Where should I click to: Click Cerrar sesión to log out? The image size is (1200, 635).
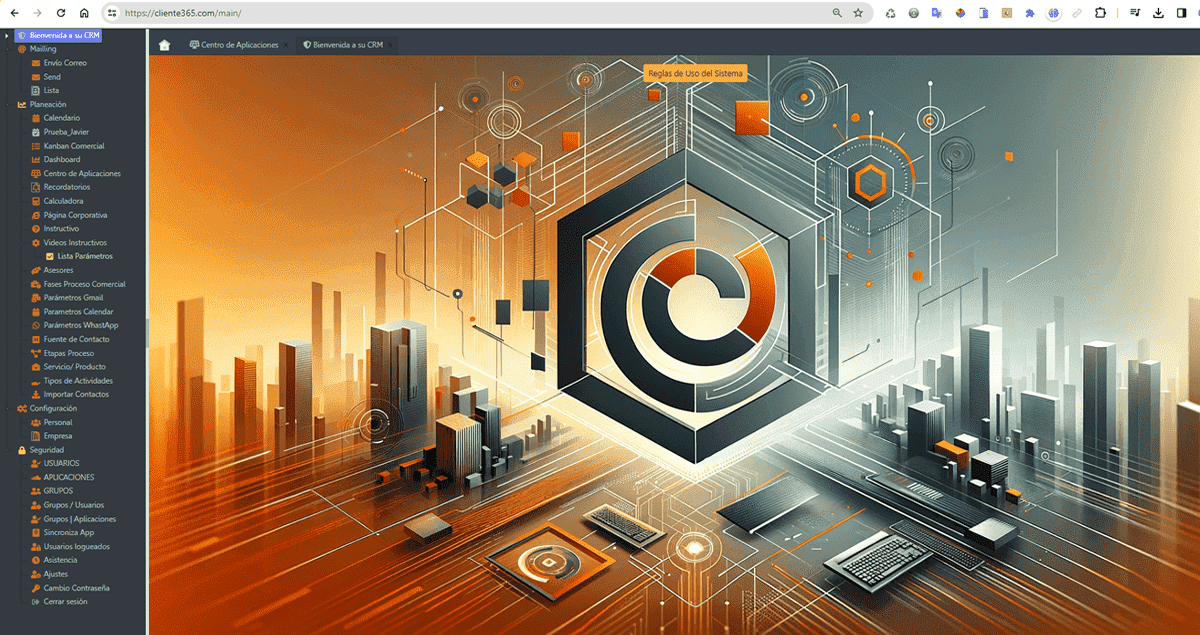(65, 602)
